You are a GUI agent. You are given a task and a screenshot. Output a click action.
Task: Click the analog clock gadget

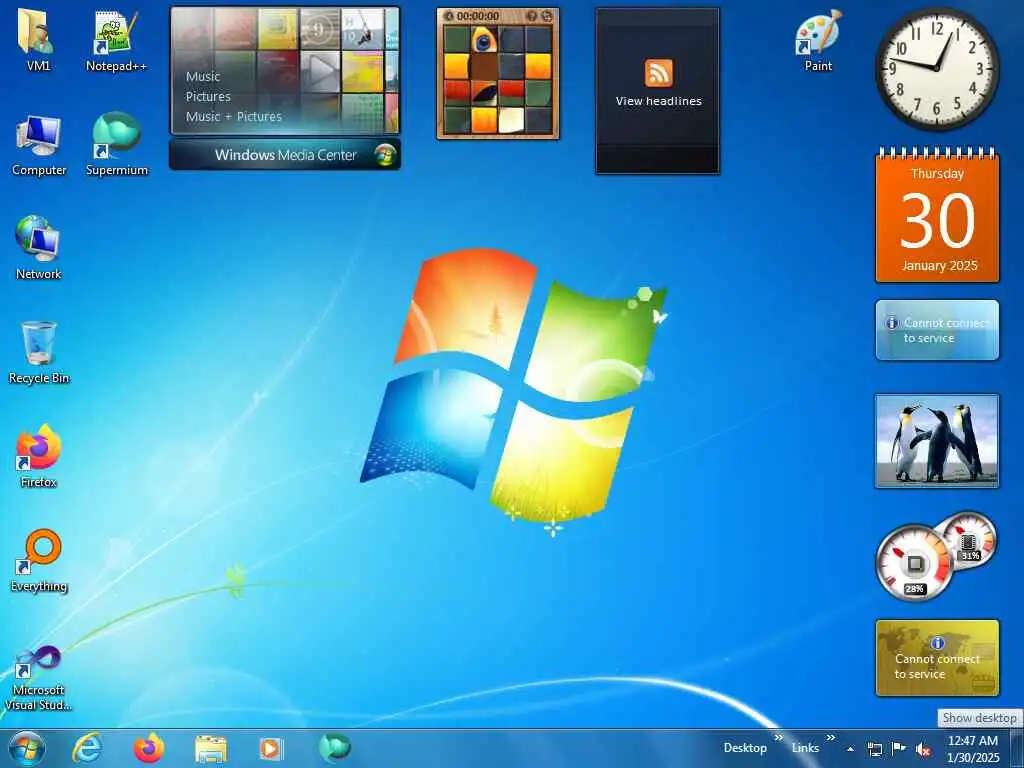pyautogui.click(x=937, y=68)
